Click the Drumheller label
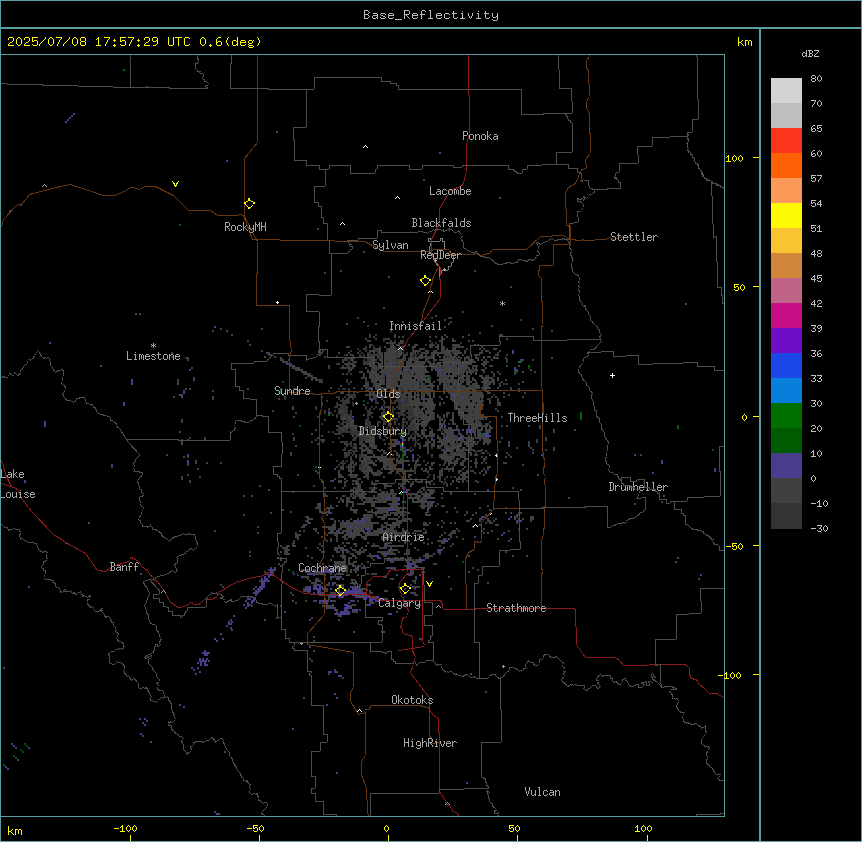The width and height of the screenshot is (862, 842). 638,487
